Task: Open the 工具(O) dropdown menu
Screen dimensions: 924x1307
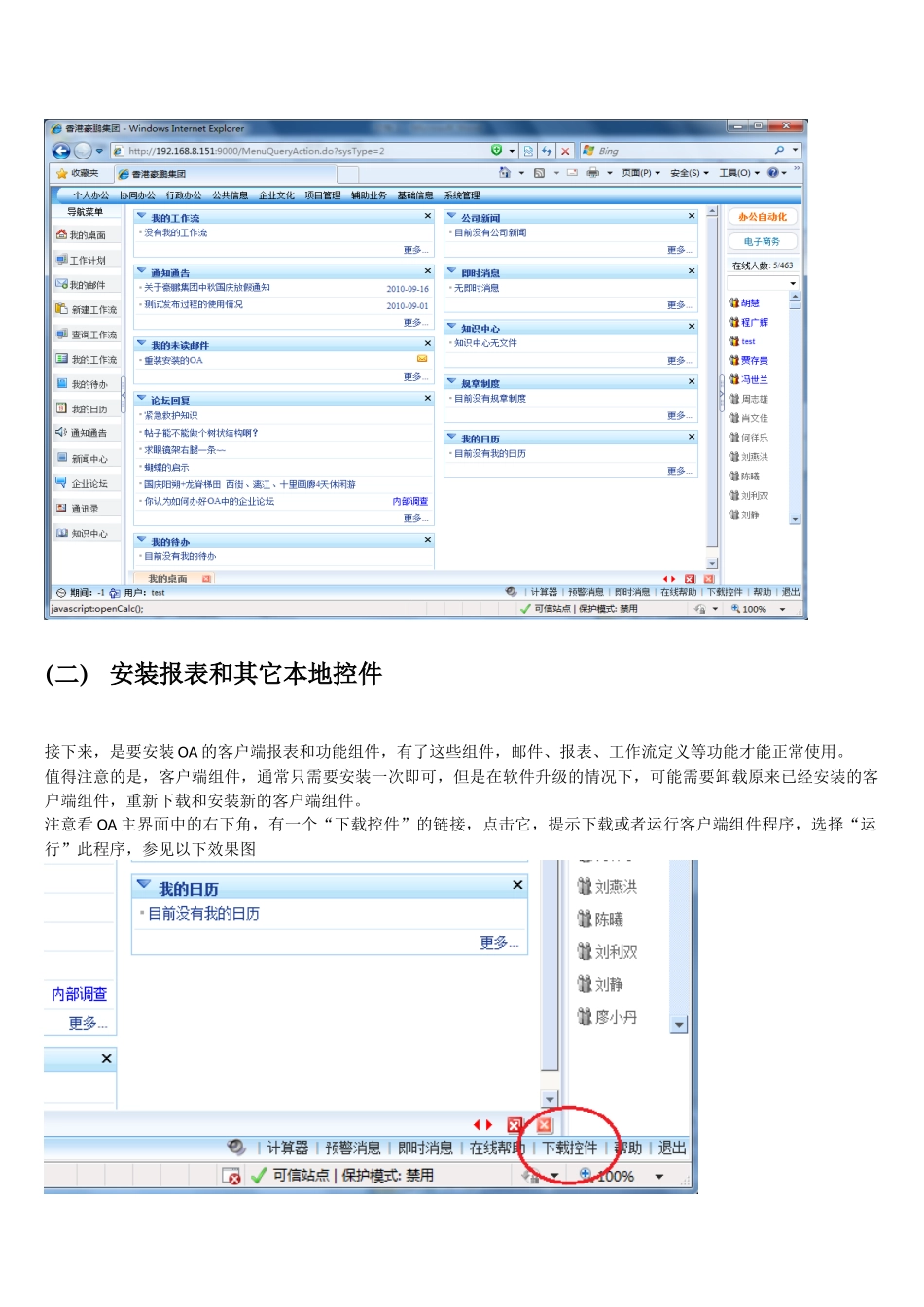Action: point(739,173)
